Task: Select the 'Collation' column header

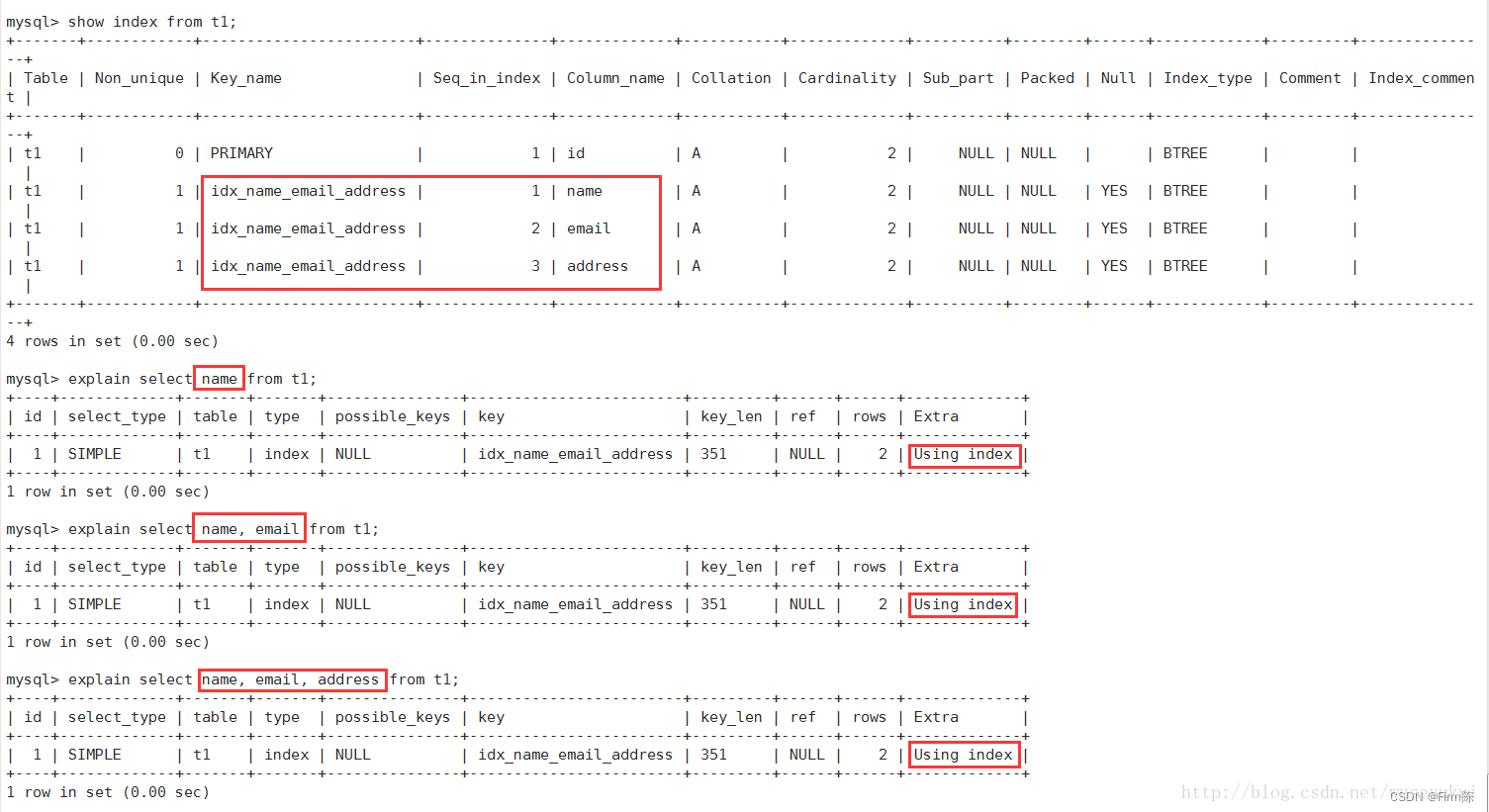Action: tap(731, 78)
